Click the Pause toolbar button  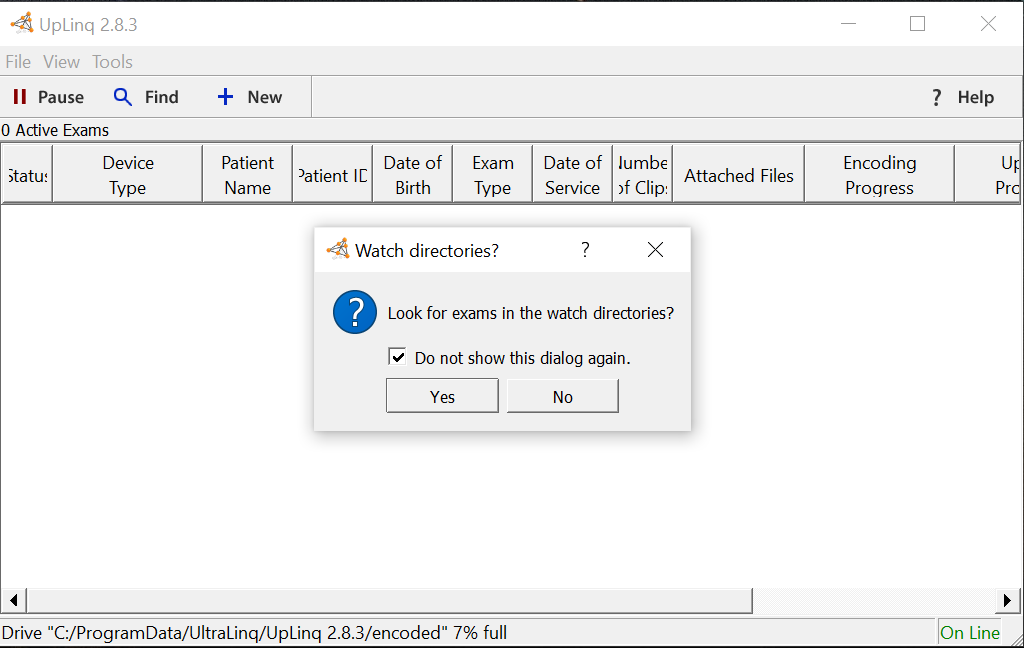(x=49, y=97)
